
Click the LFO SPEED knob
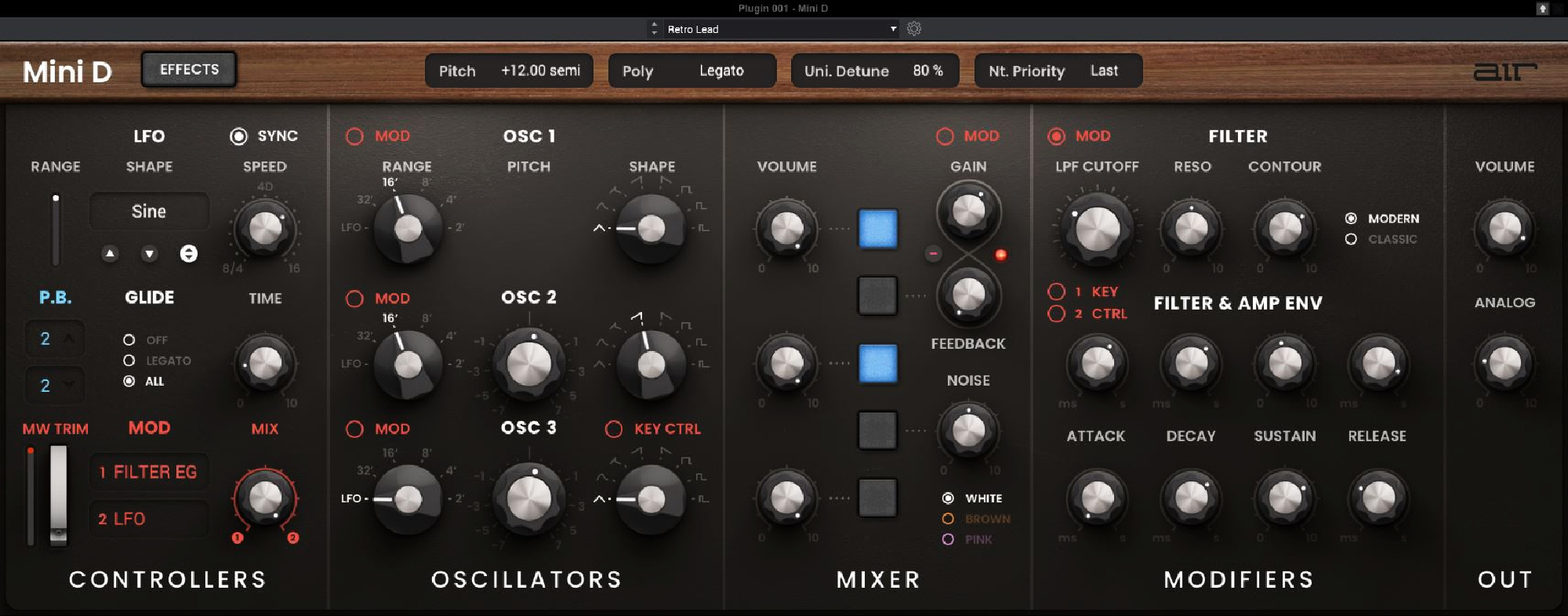265,229
